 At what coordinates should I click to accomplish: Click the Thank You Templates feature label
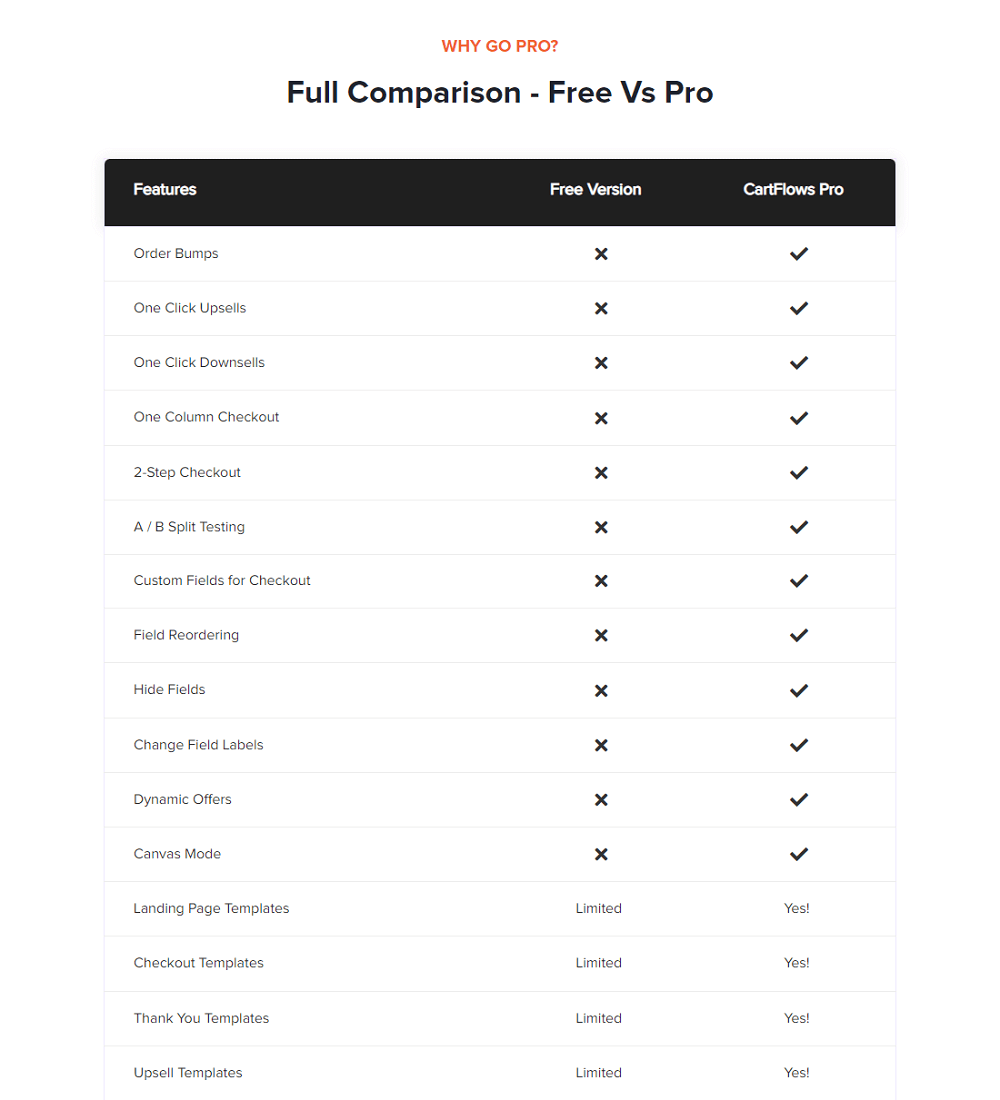click(201, 1019)
